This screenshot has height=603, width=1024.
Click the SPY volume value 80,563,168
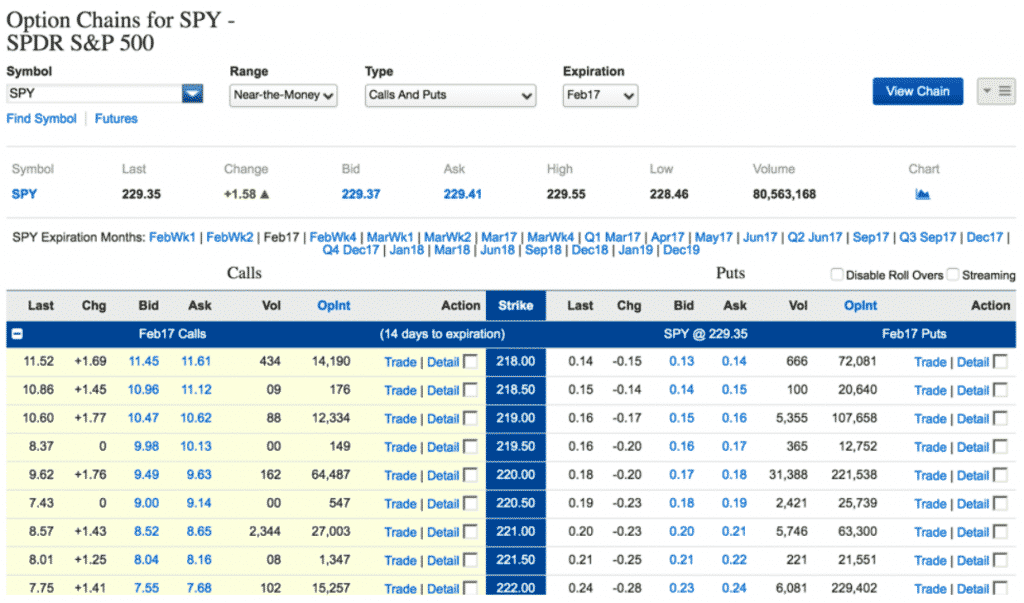point(784,194)
